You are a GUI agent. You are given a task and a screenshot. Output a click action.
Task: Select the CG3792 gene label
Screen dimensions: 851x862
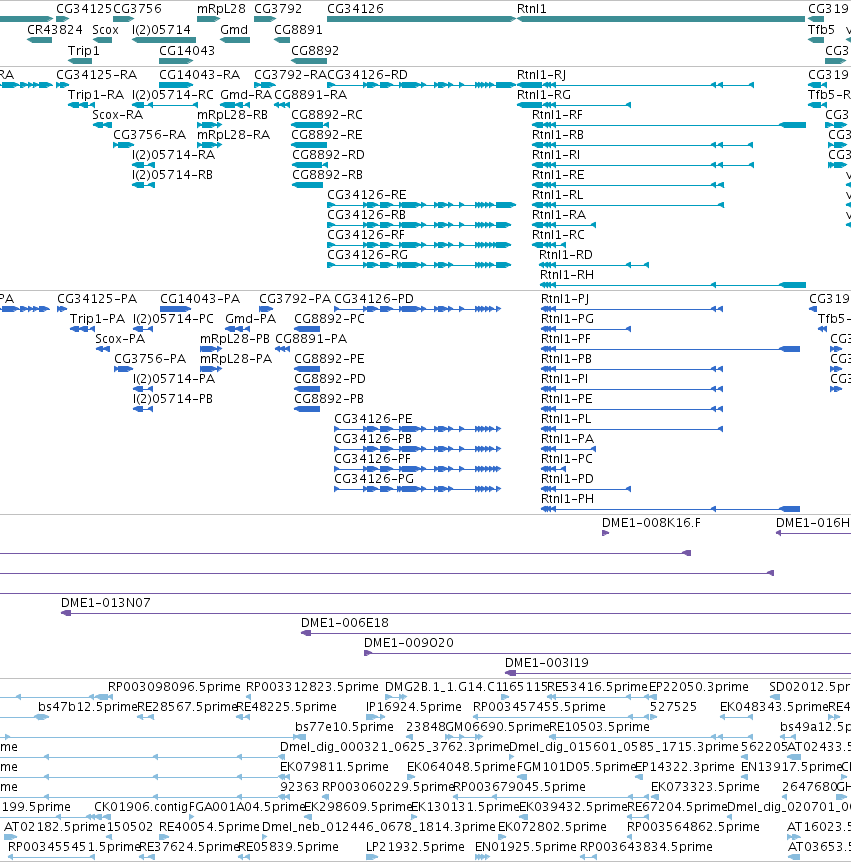tap(278, 9)
